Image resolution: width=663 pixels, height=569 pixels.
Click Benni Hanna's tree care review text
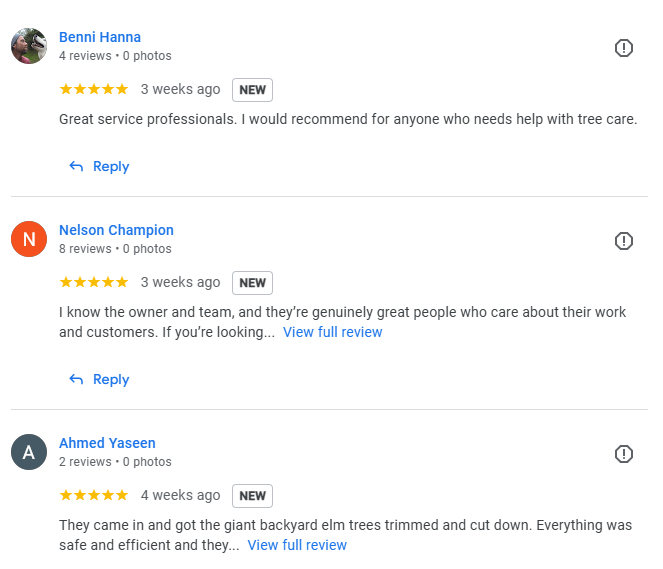(348, 120)
